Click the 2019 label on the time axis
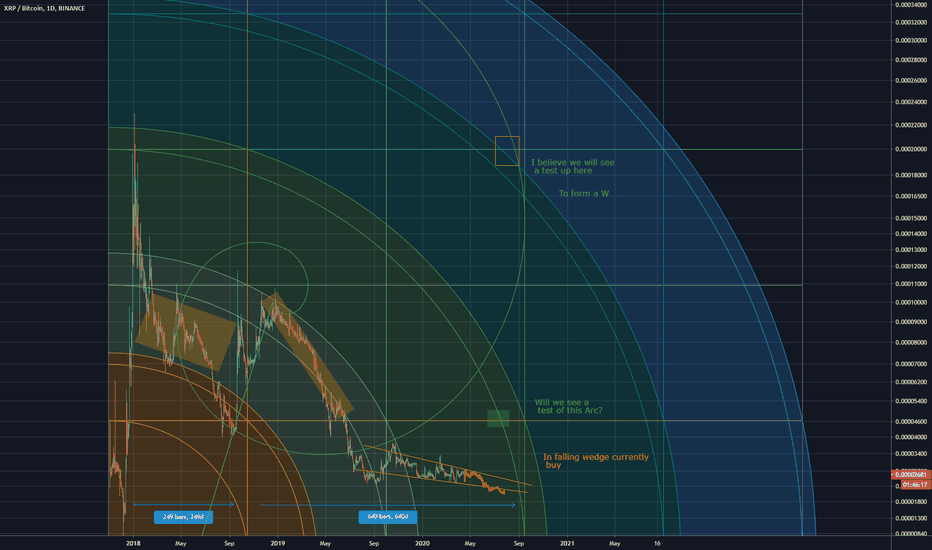 pyautogui.click(x=278, y=543)
